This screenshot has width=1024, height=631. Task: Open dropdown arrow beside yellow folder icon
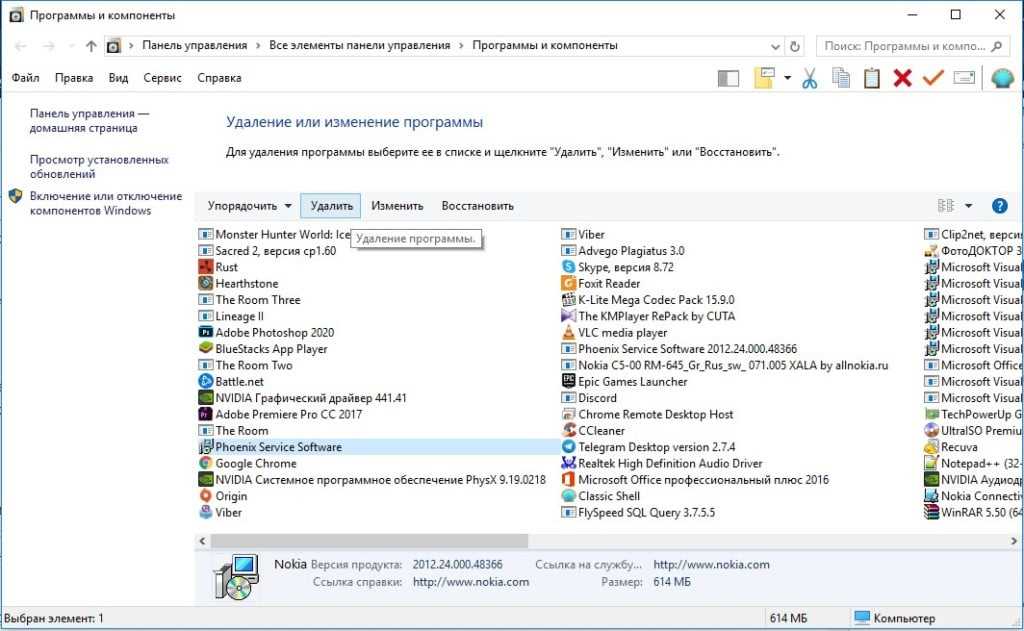788,78
